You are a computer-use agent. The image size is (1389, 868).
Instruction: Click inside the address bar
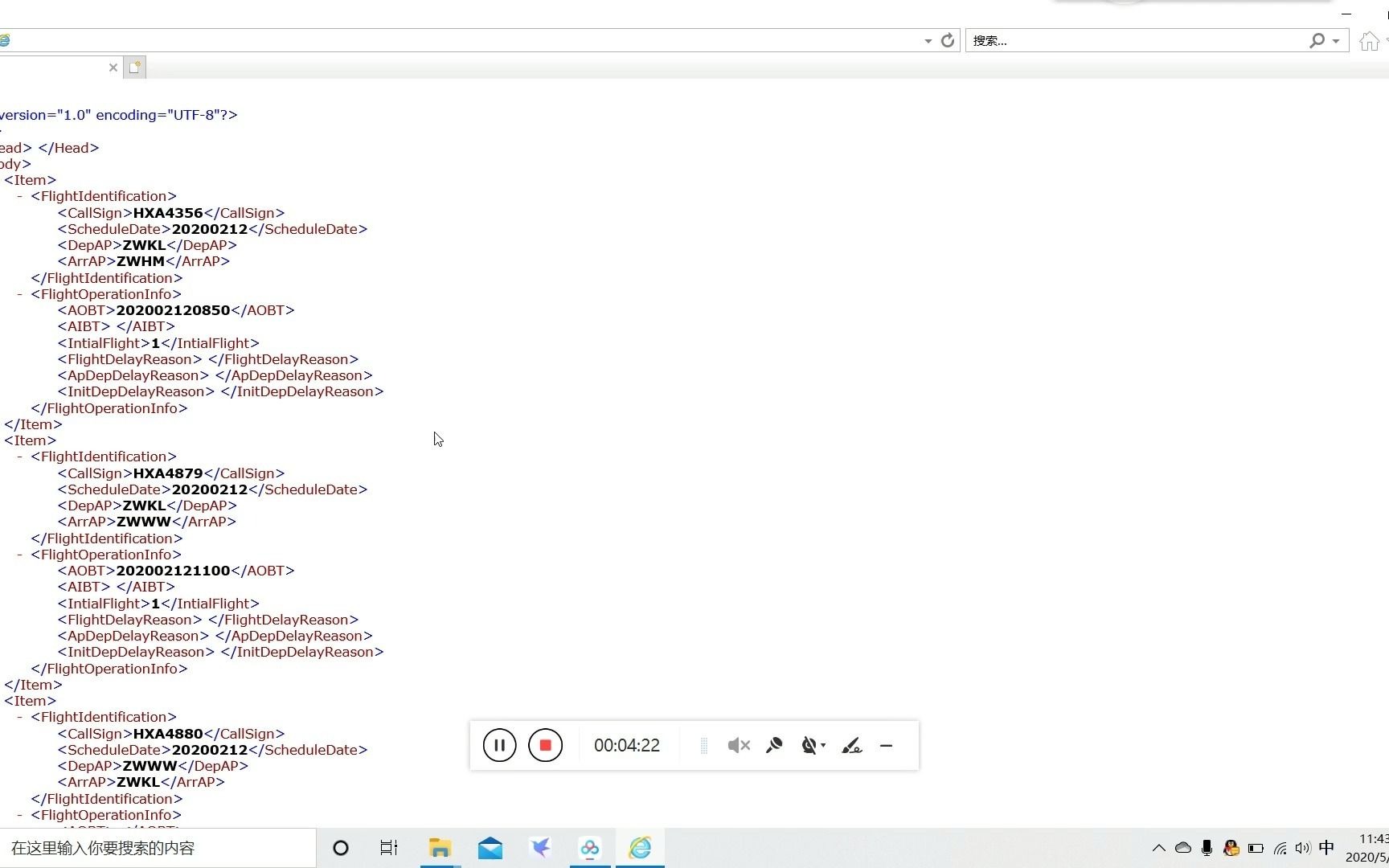point(466,40)
